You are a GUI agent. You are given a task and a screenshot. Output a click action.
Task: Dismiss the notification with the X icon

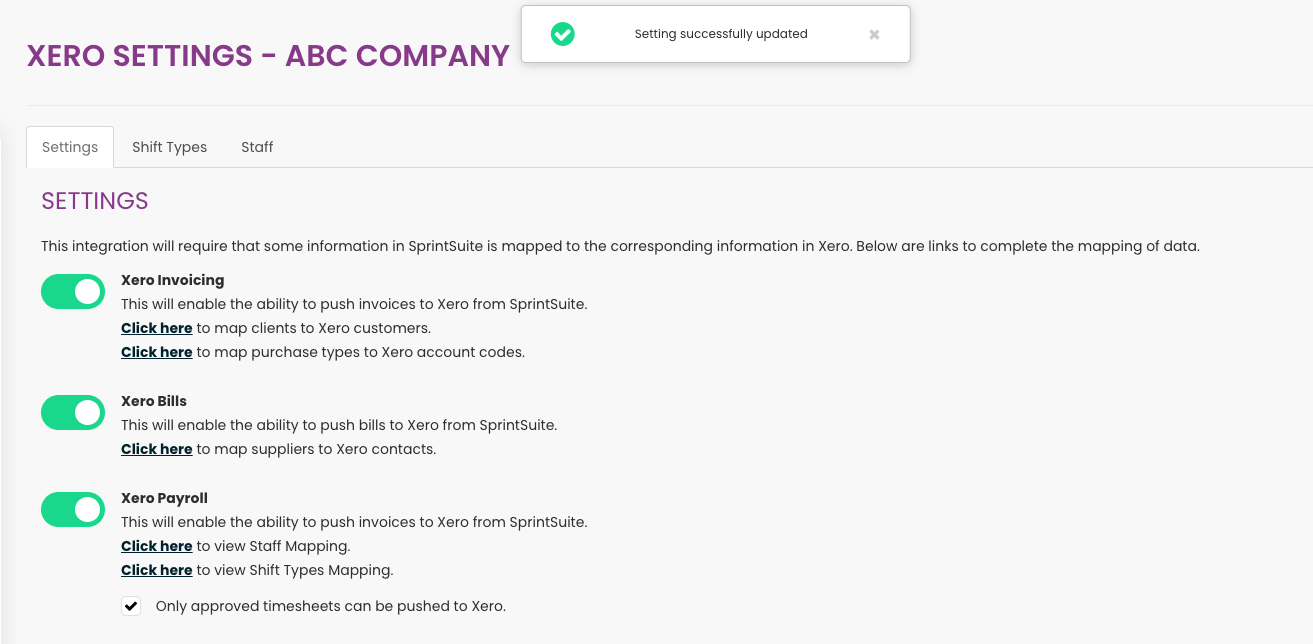[874, 34]
